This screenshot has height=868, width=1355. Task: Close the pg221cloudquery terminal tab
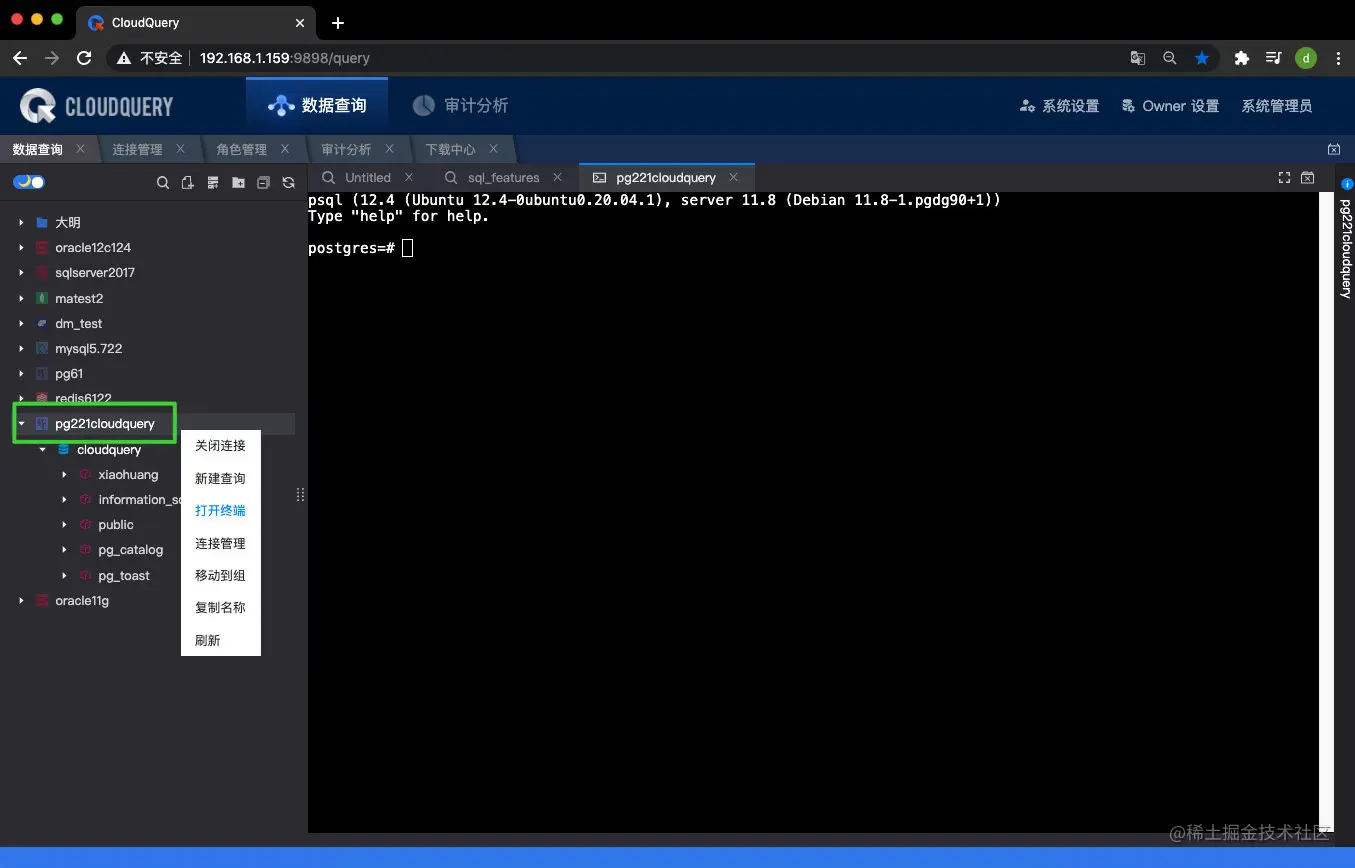pos(733,177)
